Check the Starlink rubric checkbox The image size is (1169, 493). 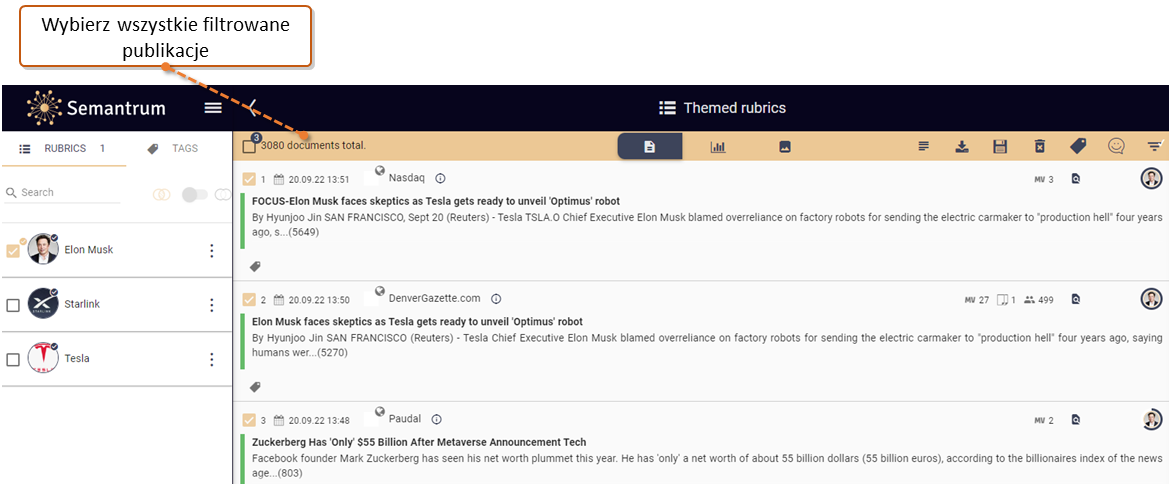point(13,305)
